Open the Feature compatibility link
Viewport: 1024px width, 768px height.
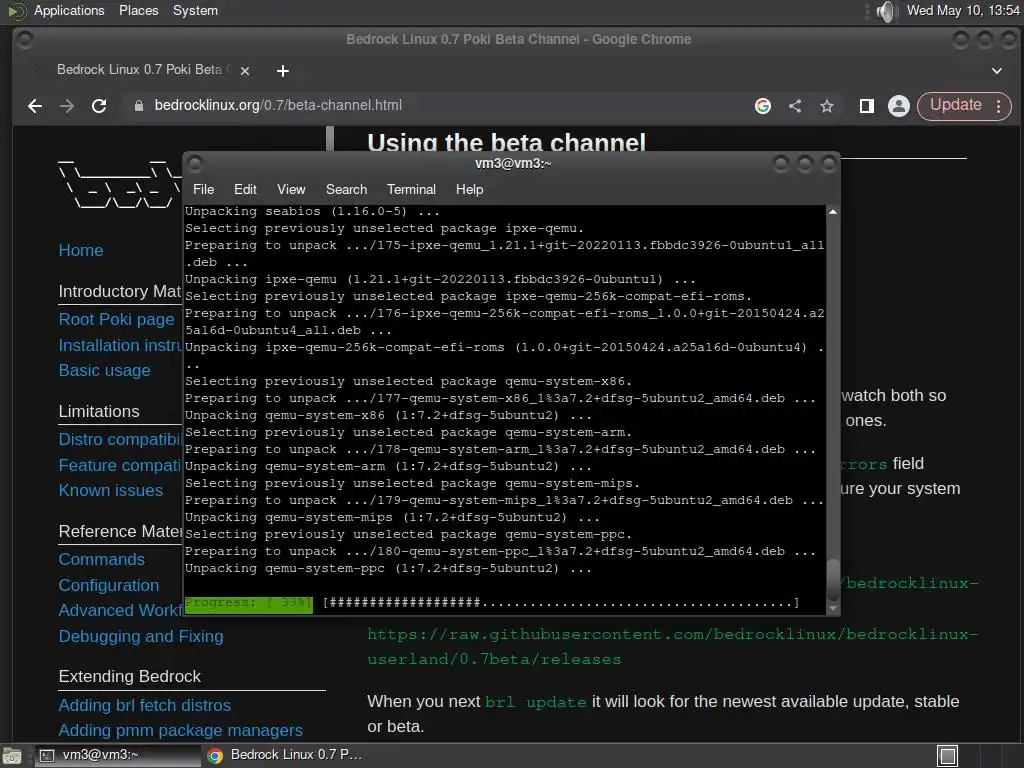[120, 465]
